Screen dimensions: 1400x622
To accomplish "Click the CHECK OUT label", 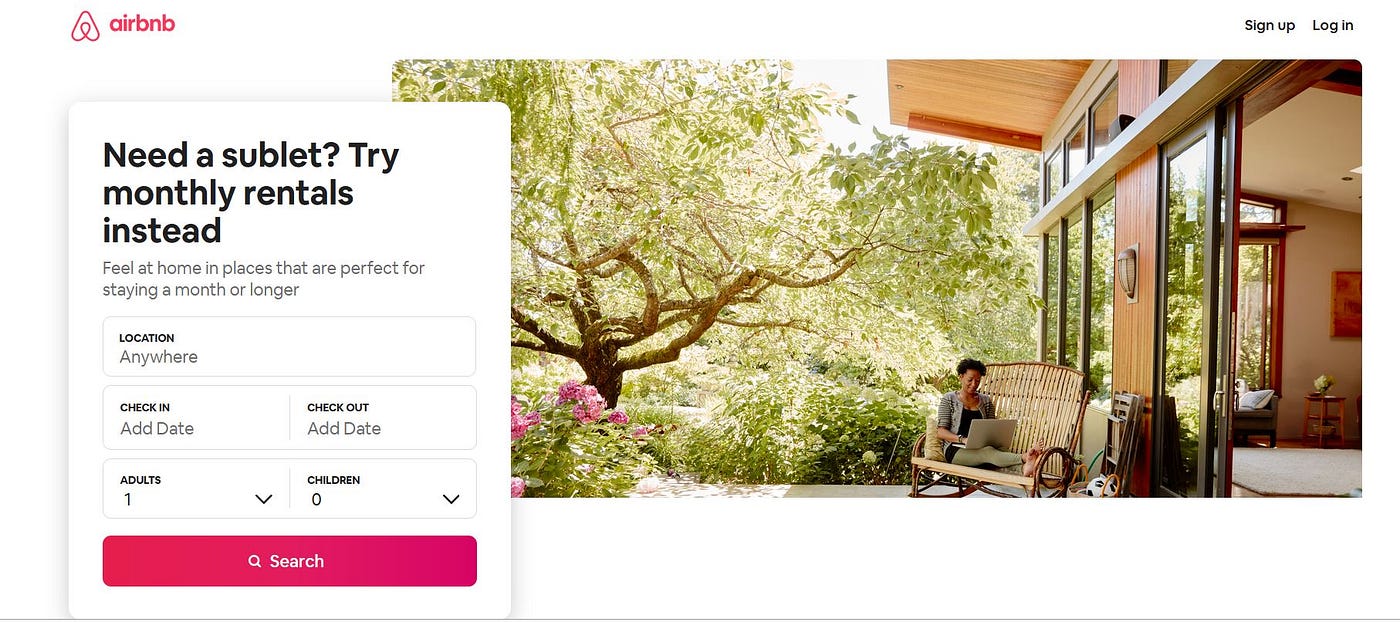I will [338, 408].
